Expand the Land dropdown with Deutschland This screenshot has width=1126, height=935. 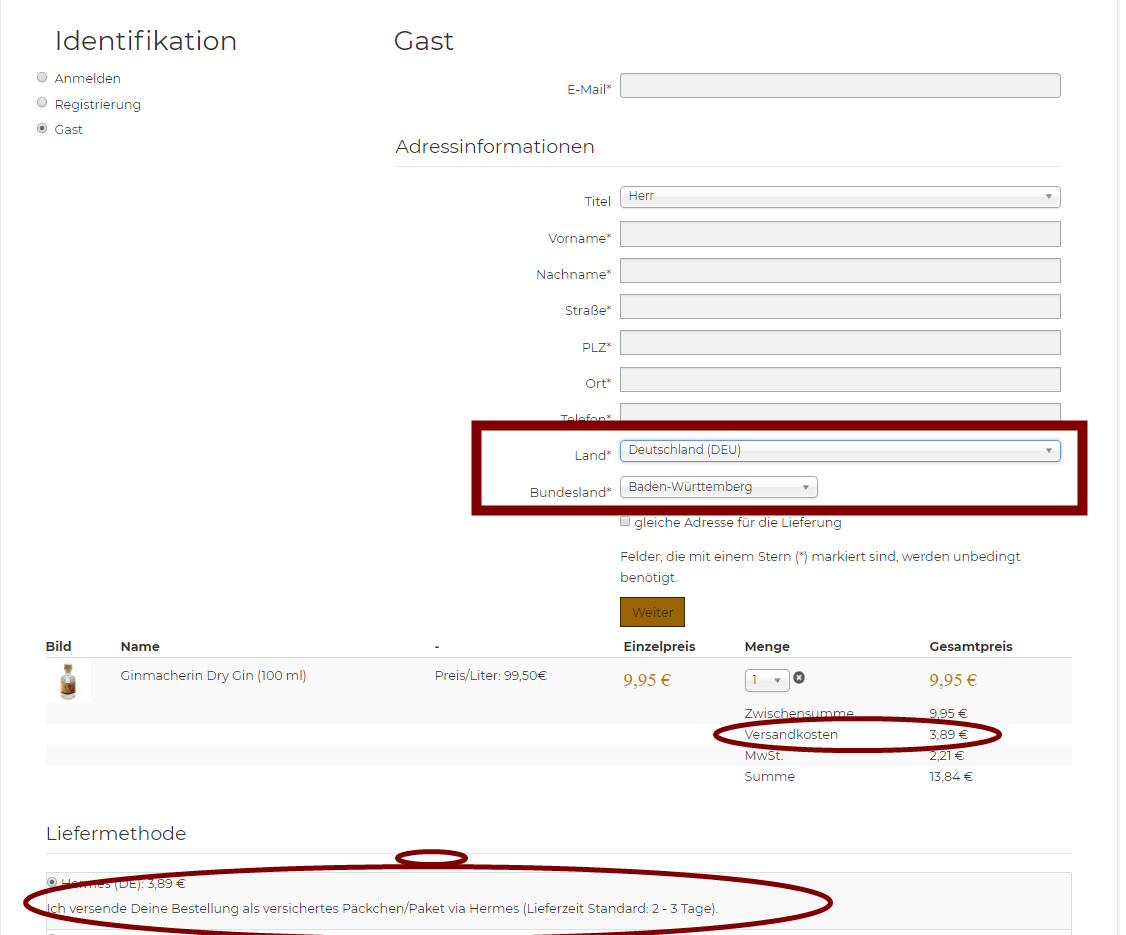pyautogui.click(x=839, y=451)
